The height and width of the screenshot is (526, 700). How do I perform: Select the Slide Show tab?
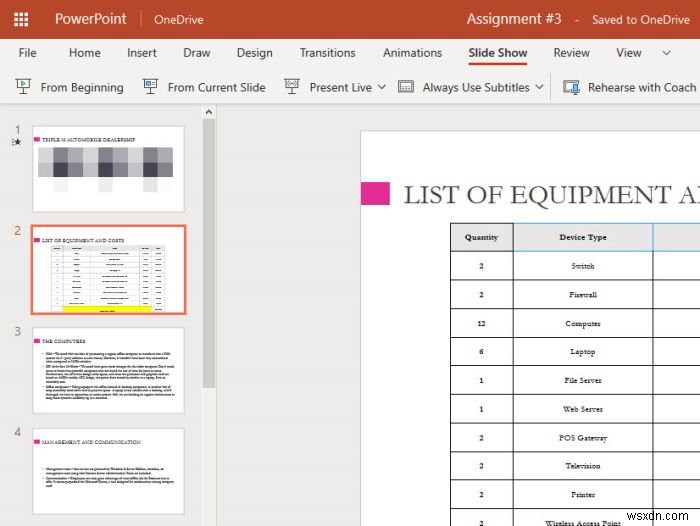pos(498,53)
